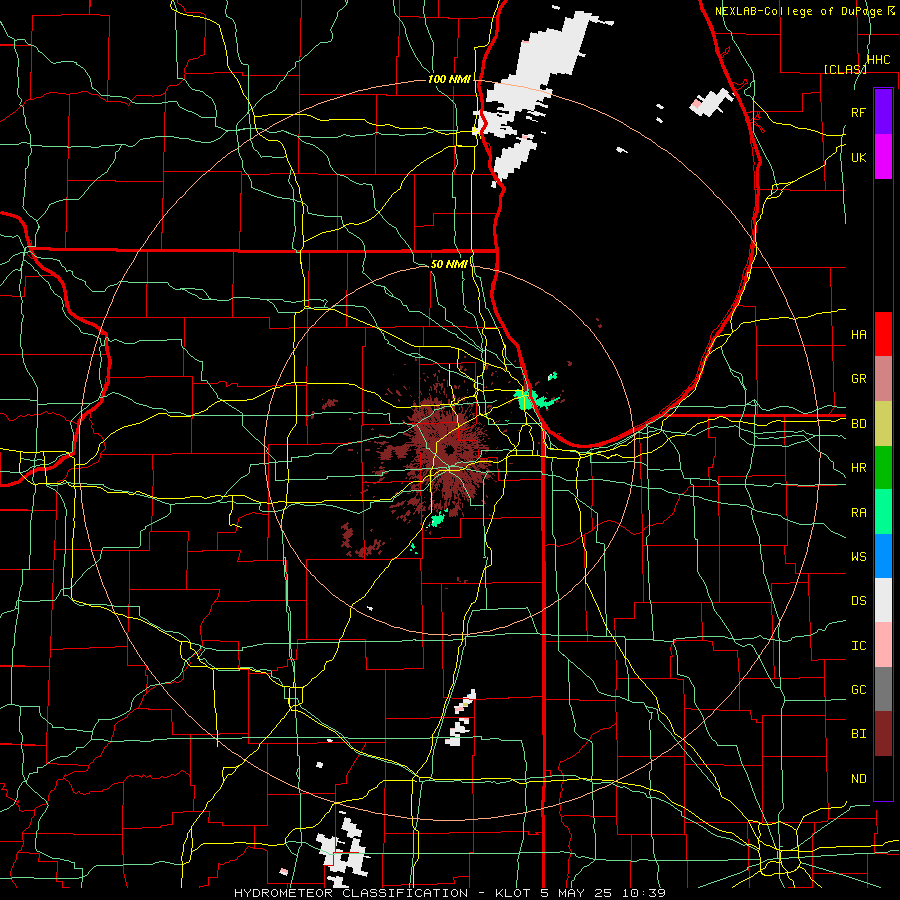900x900 pixels.
Task: Click the HR legend label
Action: [x=858, y=468]
